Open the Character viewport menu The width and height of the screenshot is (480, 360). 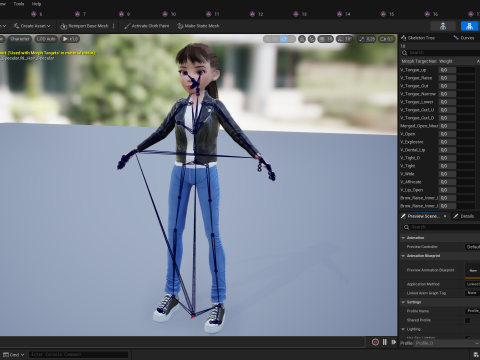[20, 39]
